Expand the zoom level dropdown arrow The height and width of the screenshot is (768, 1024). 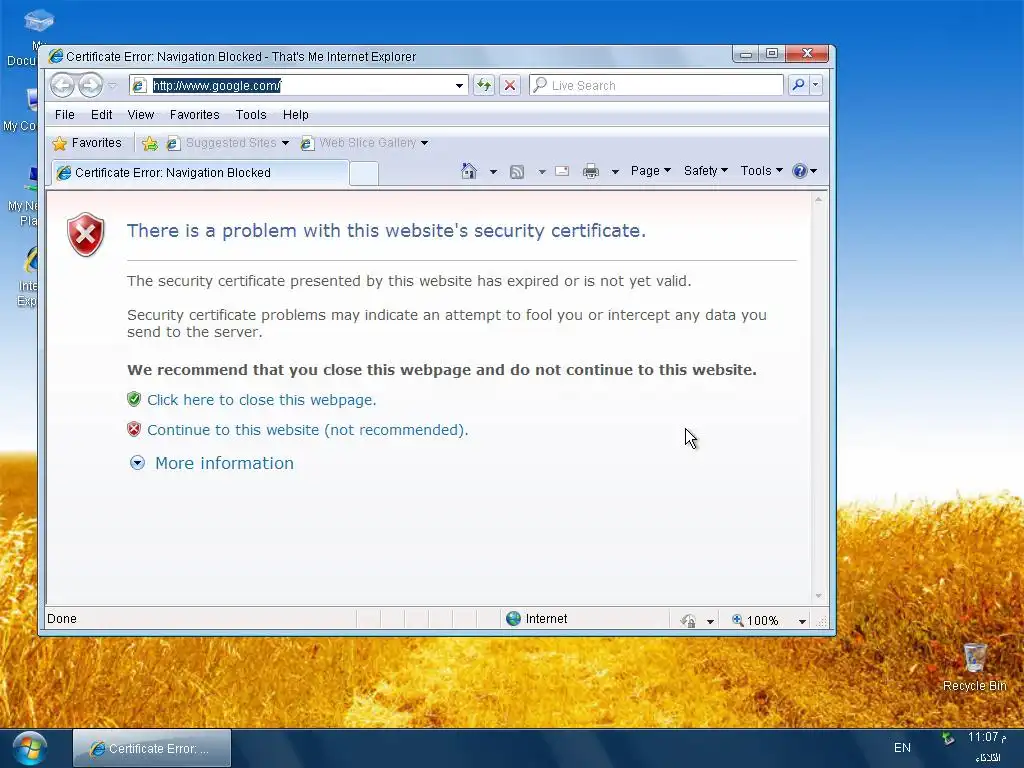tap(802, 621)
